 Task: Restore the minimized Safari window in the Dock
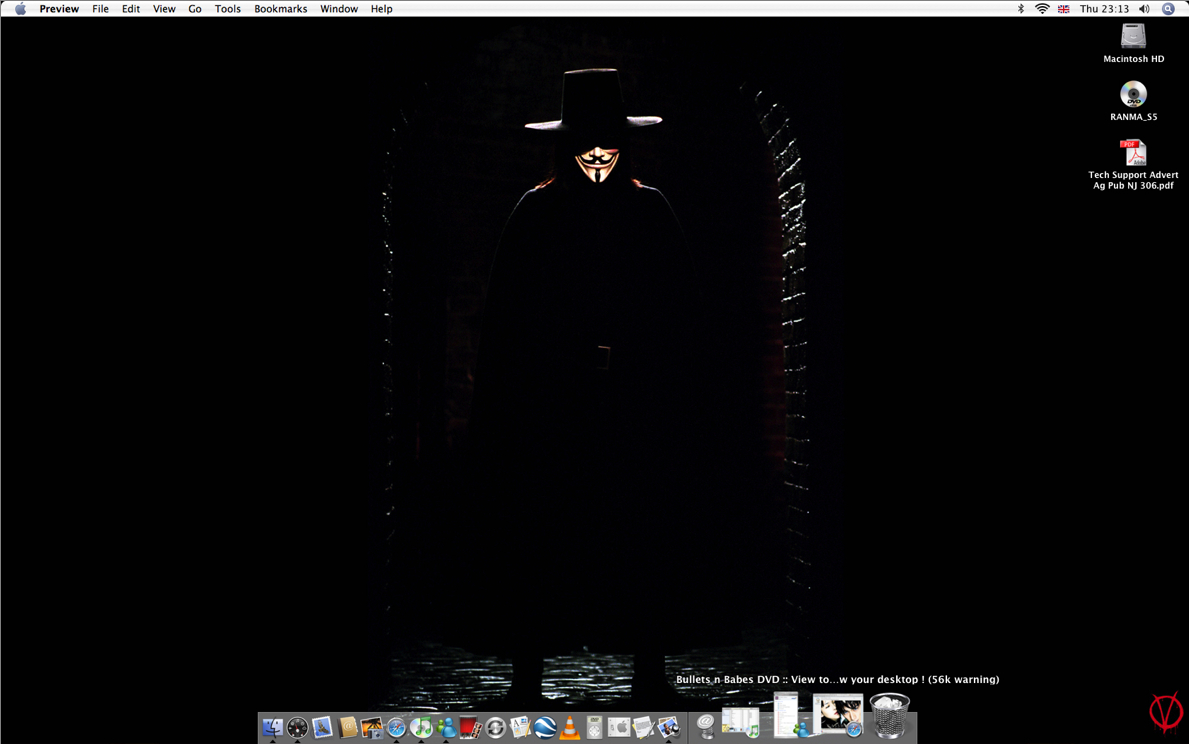[x=838, y=714]
